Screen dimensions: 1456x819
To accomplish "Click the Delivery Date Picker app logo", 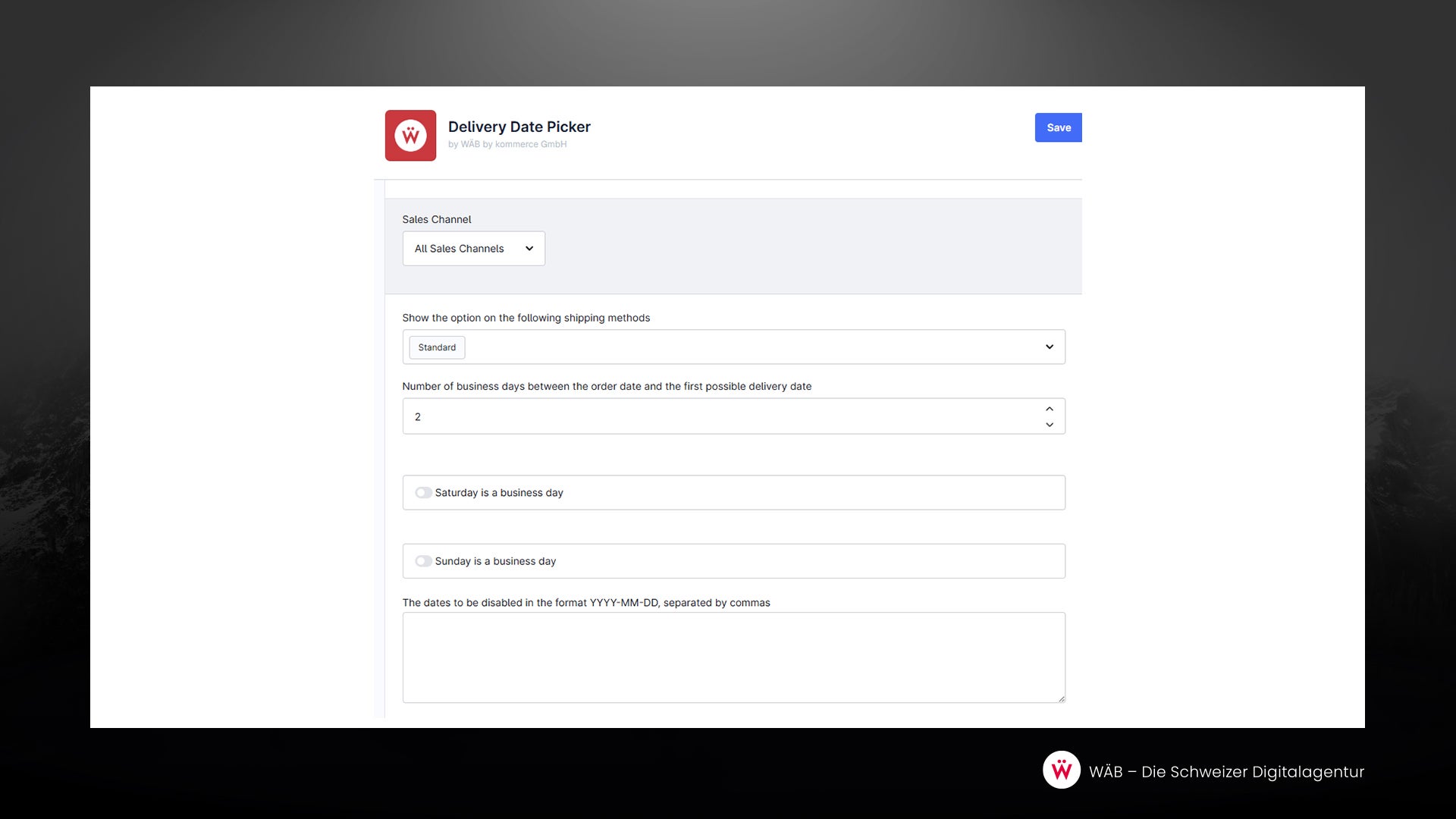I will click(x=410, y=136).
